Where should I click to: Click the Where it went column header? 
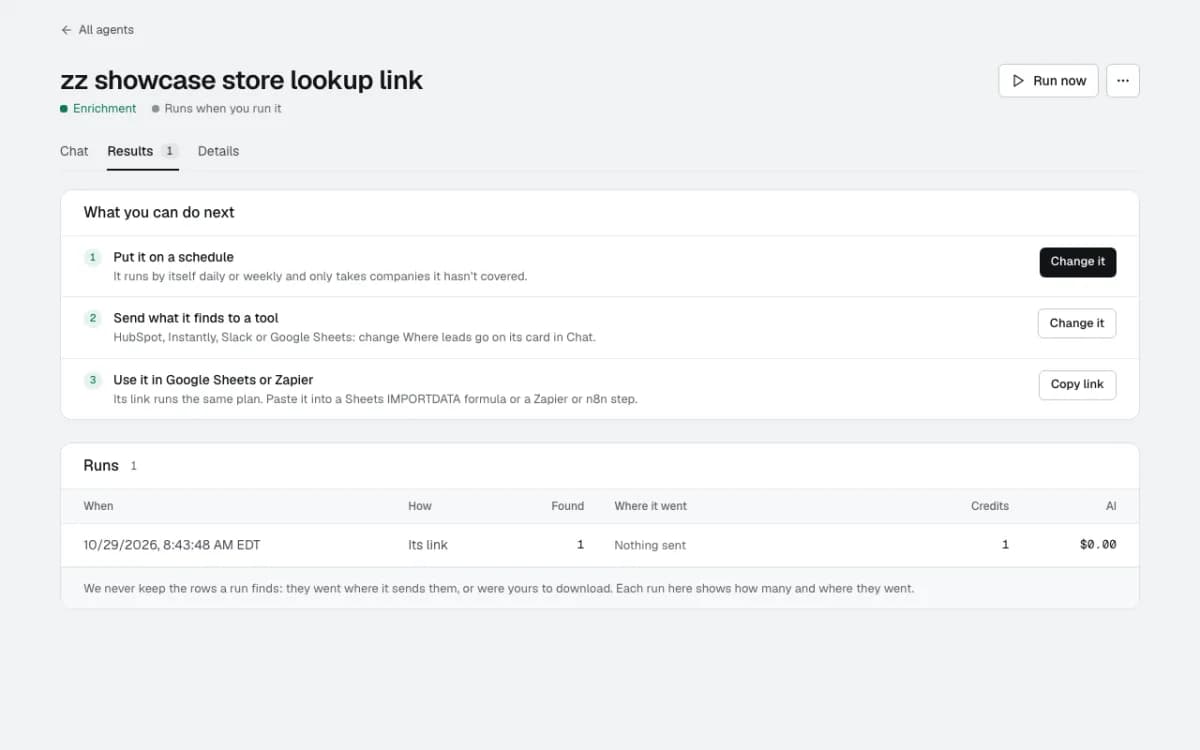click(x=650, y=506)
